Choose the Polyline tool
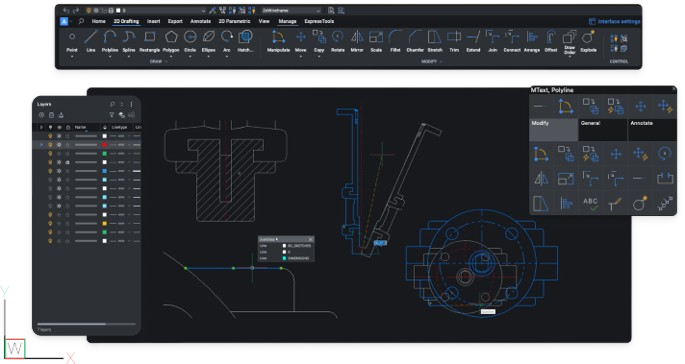Viewport: 685px width, 364px height. pyautogui.click(x=110, y=37)
